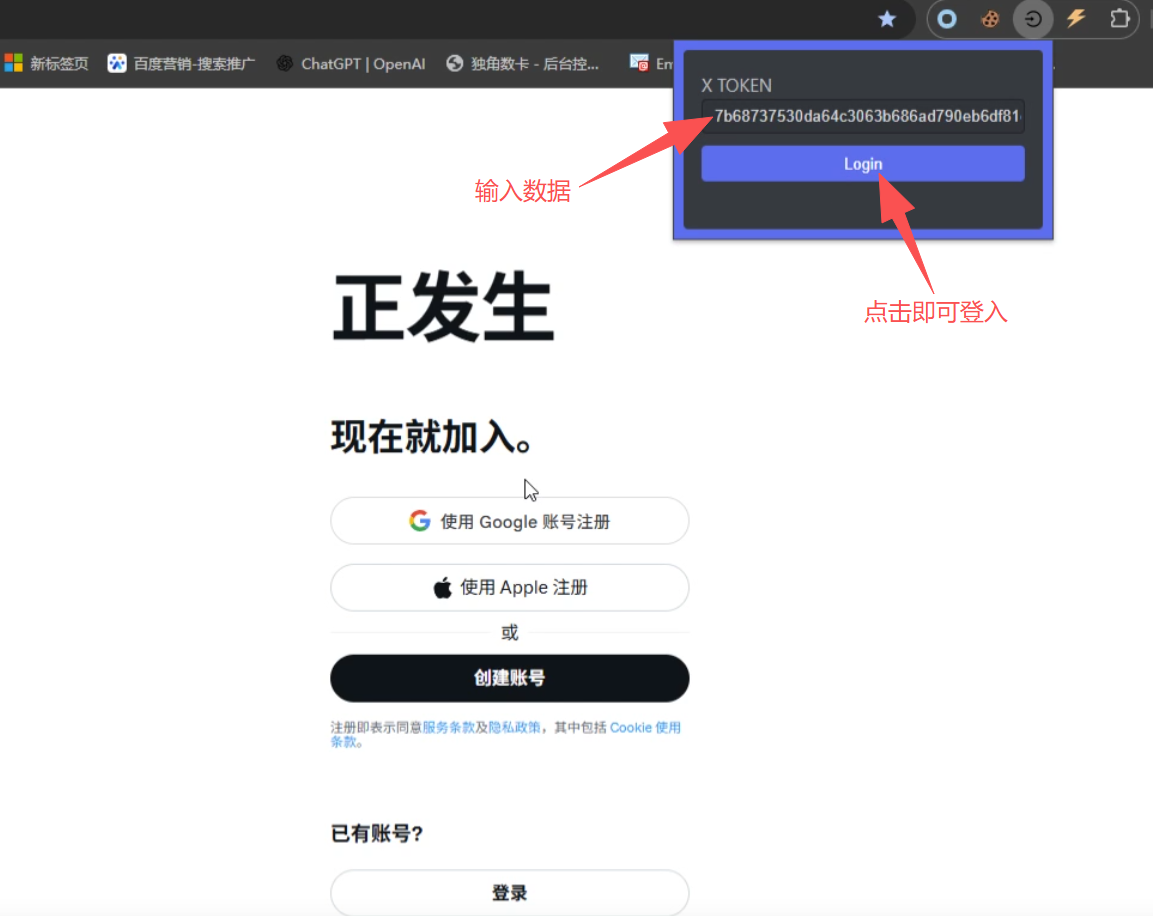Open the Cookie 使用条款 link
The image size is (1153, 916).
coord(645,727)
